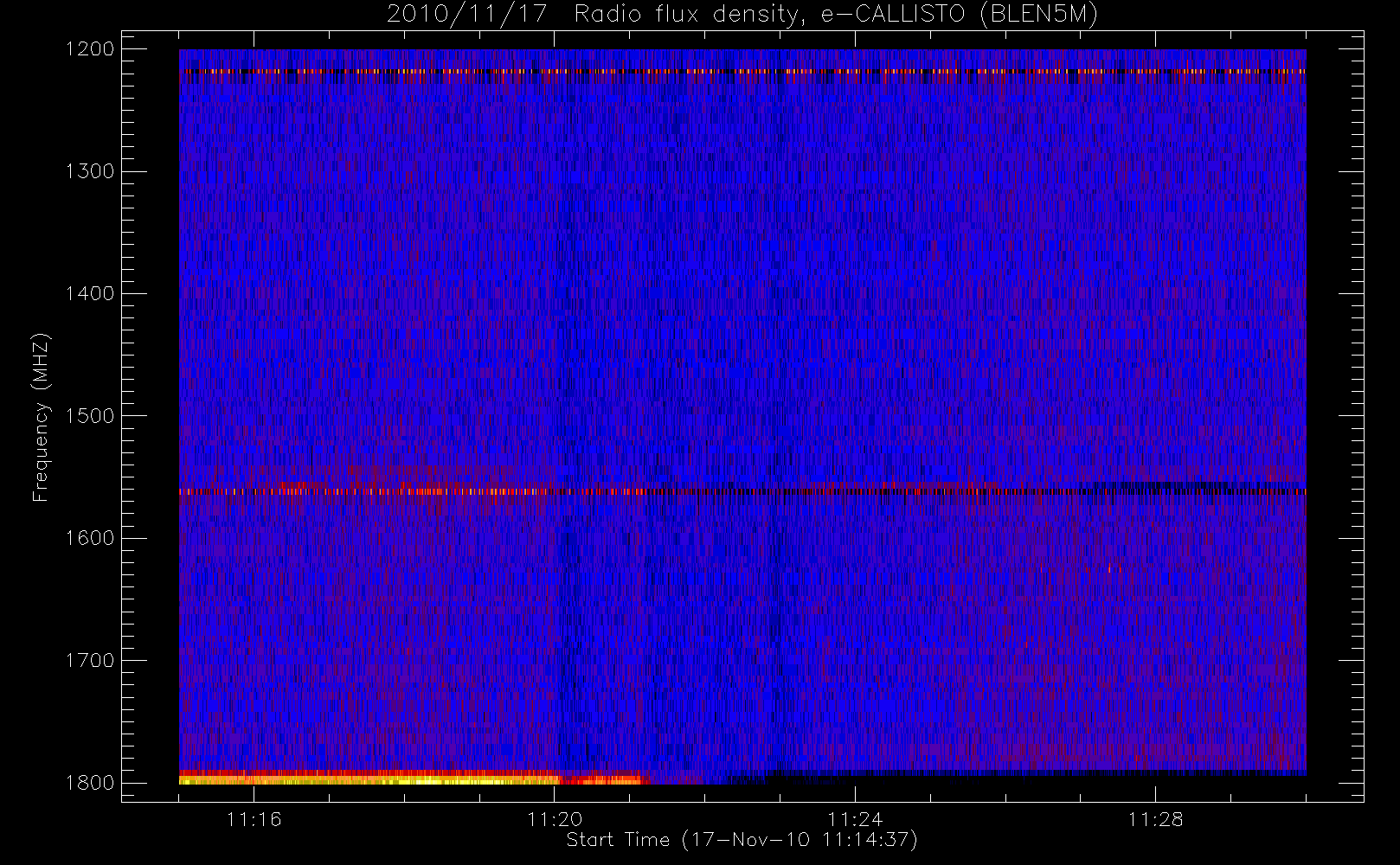Viewport: 1400px width, 865px height.
Task: Click the 11:16 time tick label
Action: point(254,819)
